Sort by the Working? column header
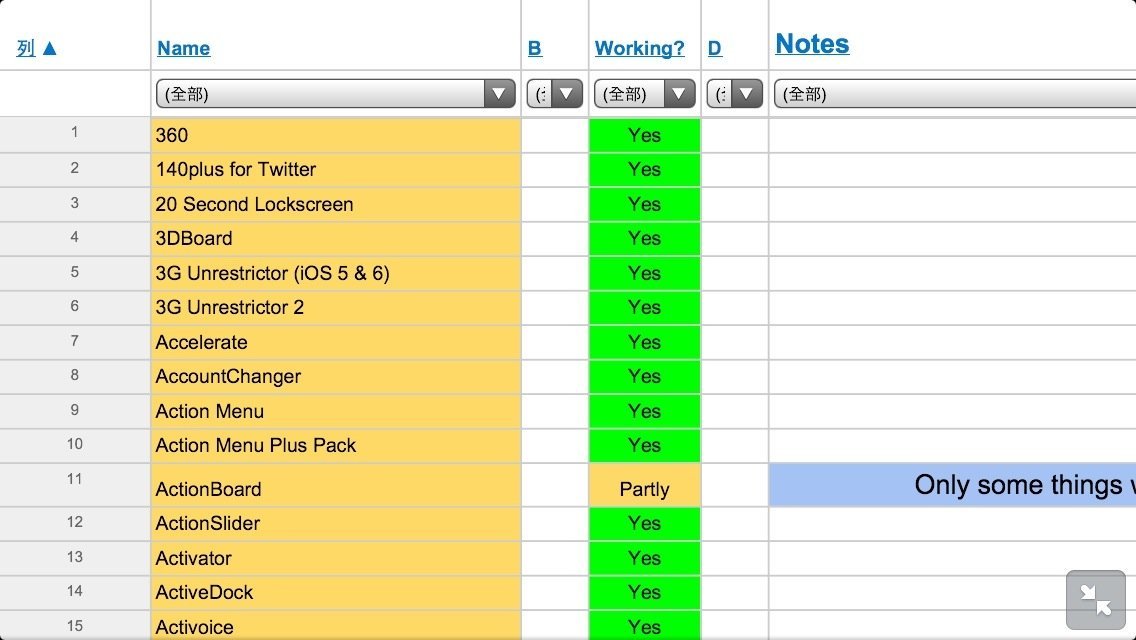The height and width of the screenshot is (640, 1136). 639,48
